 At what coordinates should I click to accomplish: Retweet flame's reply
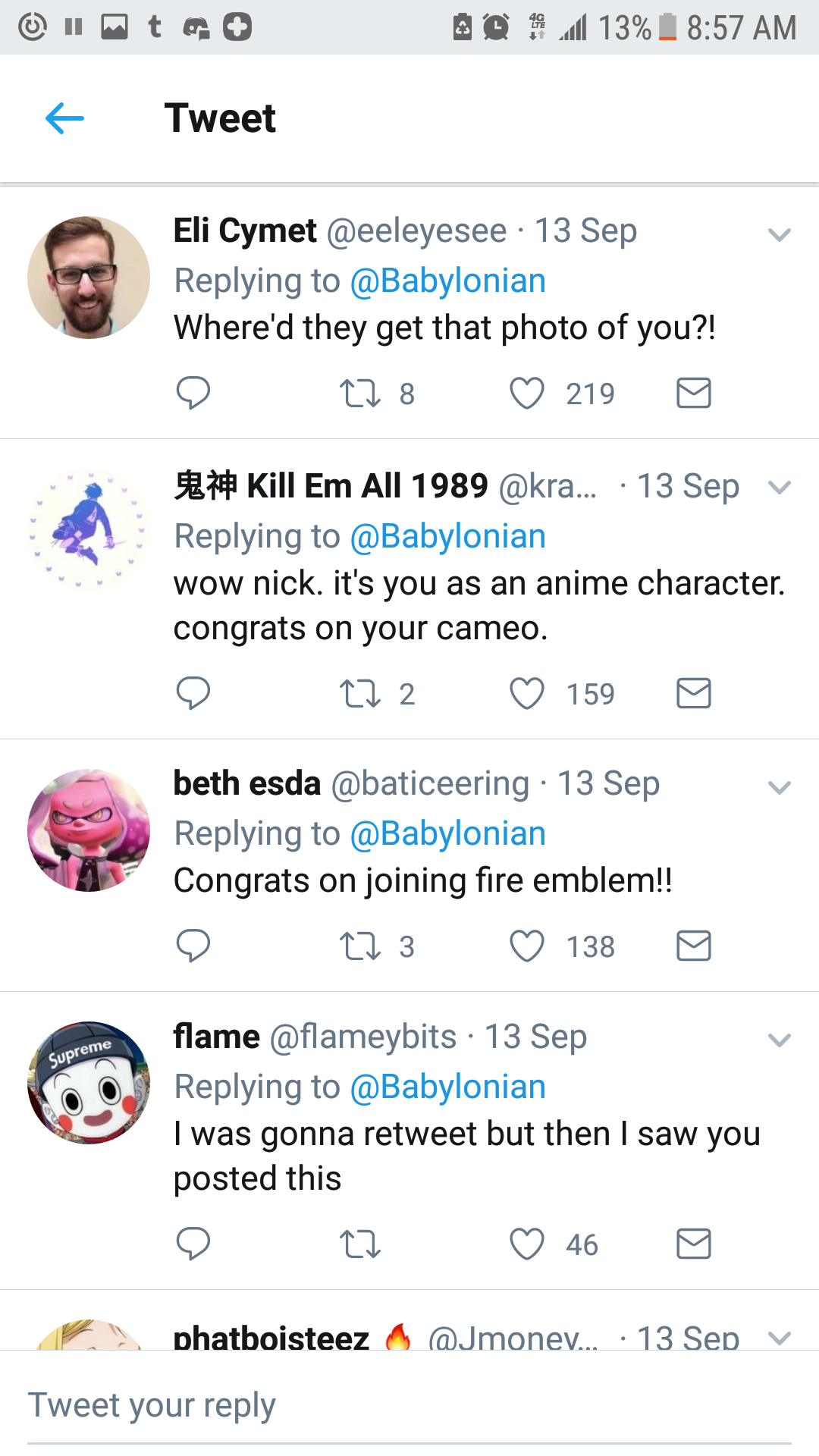click(360, 1244)
